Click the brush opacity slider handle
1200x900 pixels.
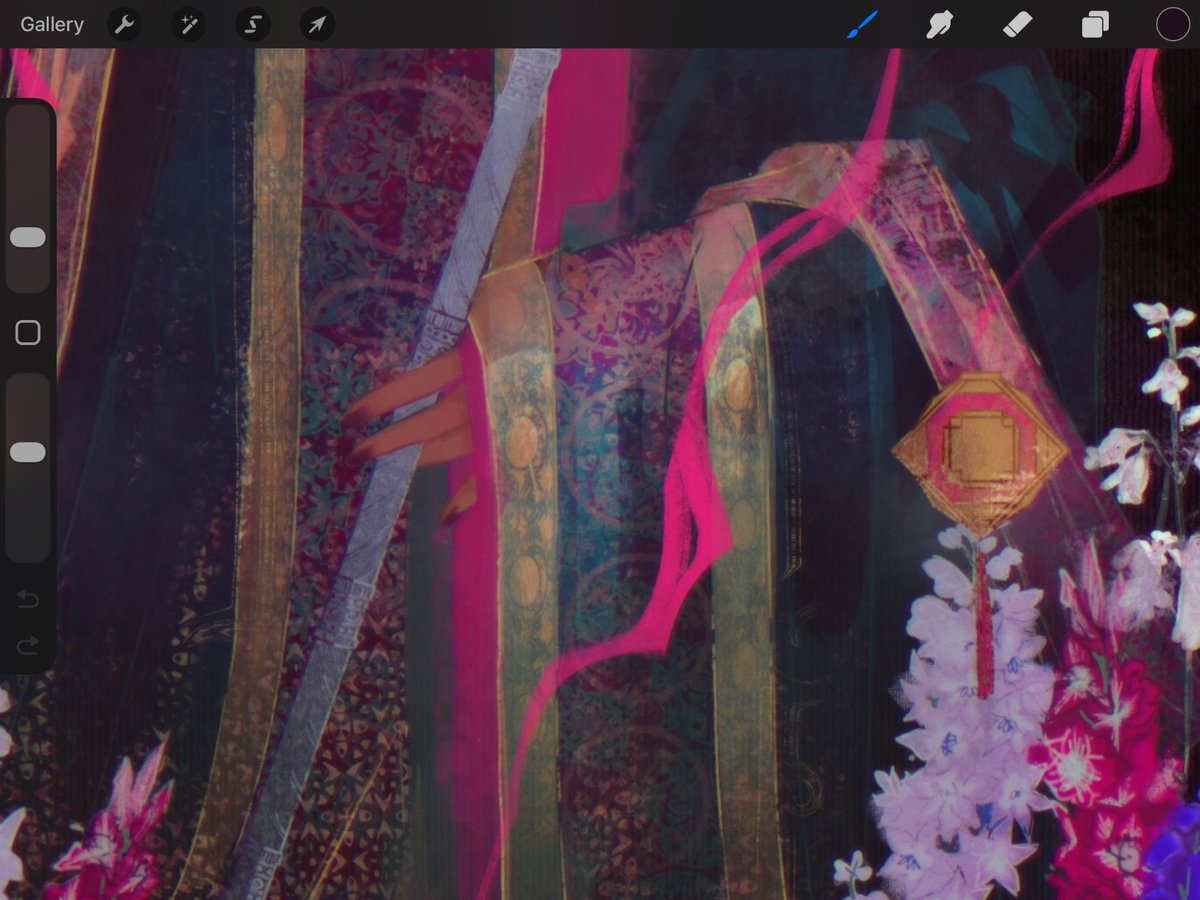[27, 453]
